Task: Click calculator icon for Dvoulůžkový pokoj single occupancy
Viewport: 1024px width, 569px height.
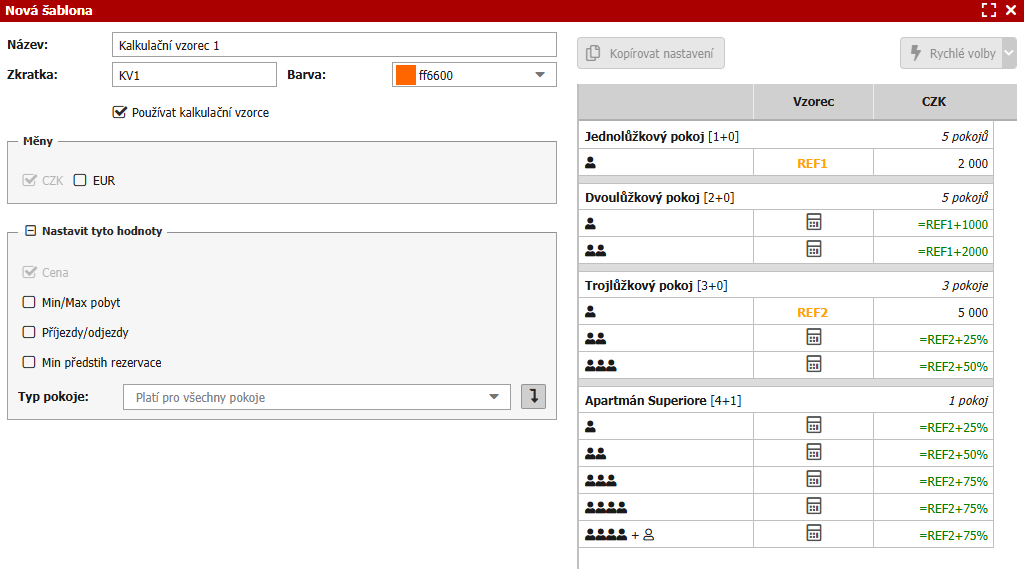Action: point(813,222)
